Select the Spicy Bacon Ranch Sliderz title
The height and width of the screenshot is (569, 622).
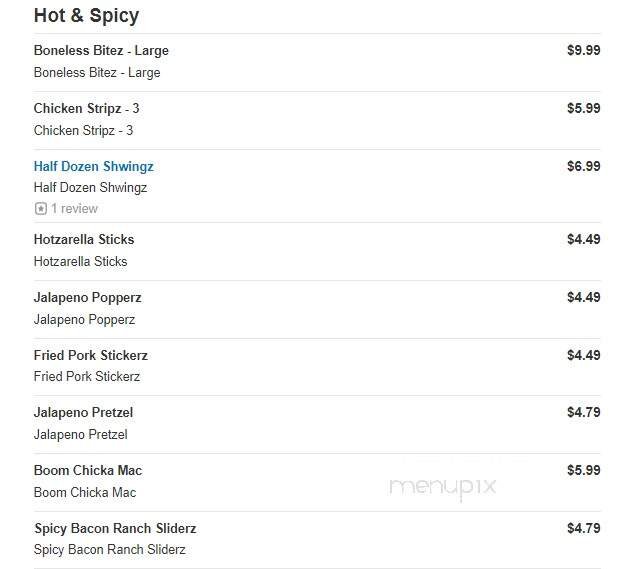click(x=115, y=529)
